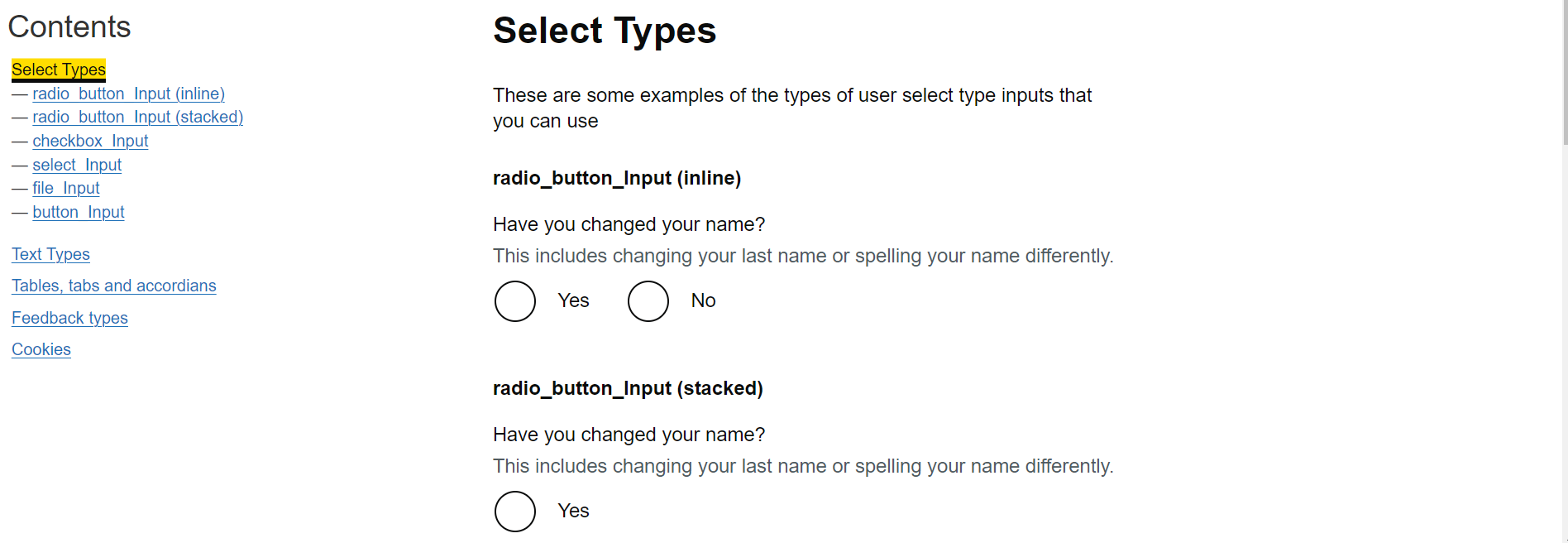
Task: Go to radio_button_Input (stacked) link
Action: [137, 117]
